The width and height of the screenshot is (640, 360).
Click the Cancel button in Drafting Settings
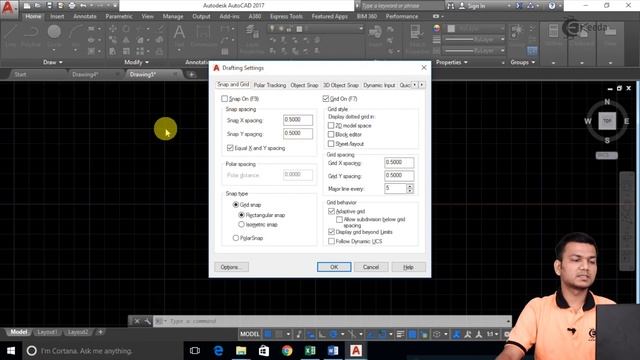pyautogui.click(x=371, y=267)
